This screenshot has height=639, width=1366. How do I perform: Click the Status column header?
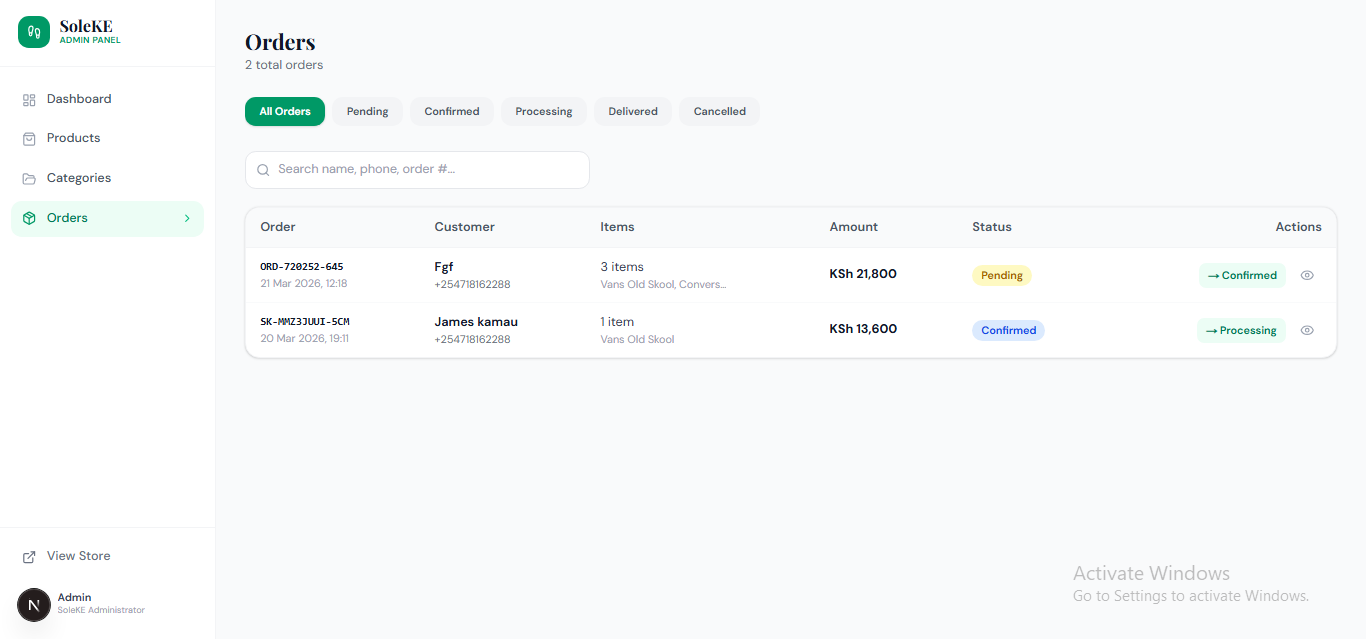point(992,227)
